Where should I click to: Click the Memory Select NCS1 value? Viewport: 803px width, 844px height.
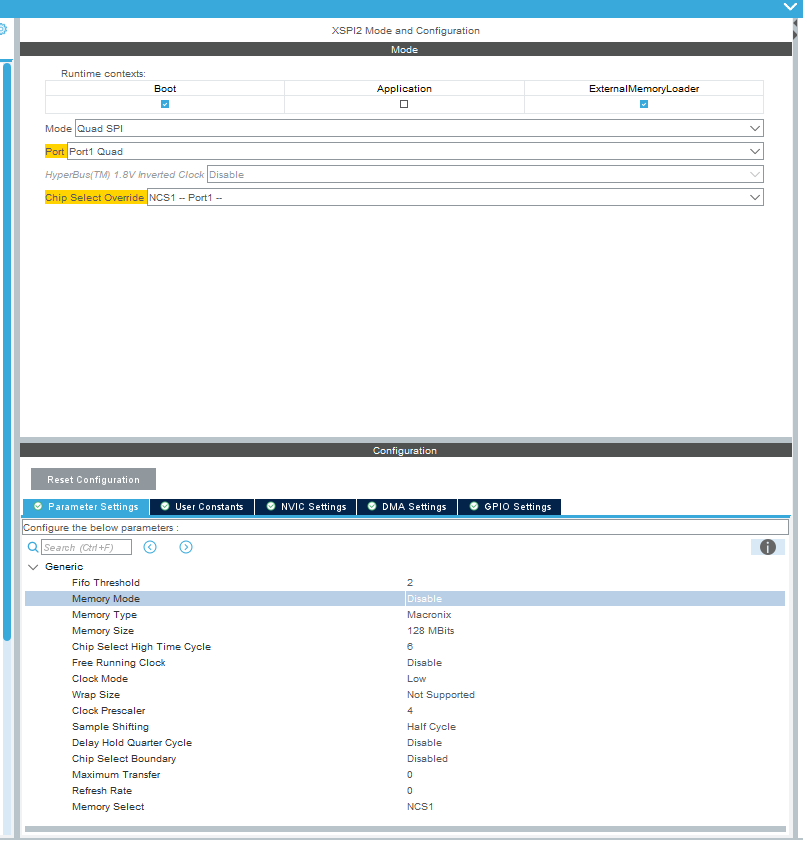pyautogui.click(x=420, y=806)
